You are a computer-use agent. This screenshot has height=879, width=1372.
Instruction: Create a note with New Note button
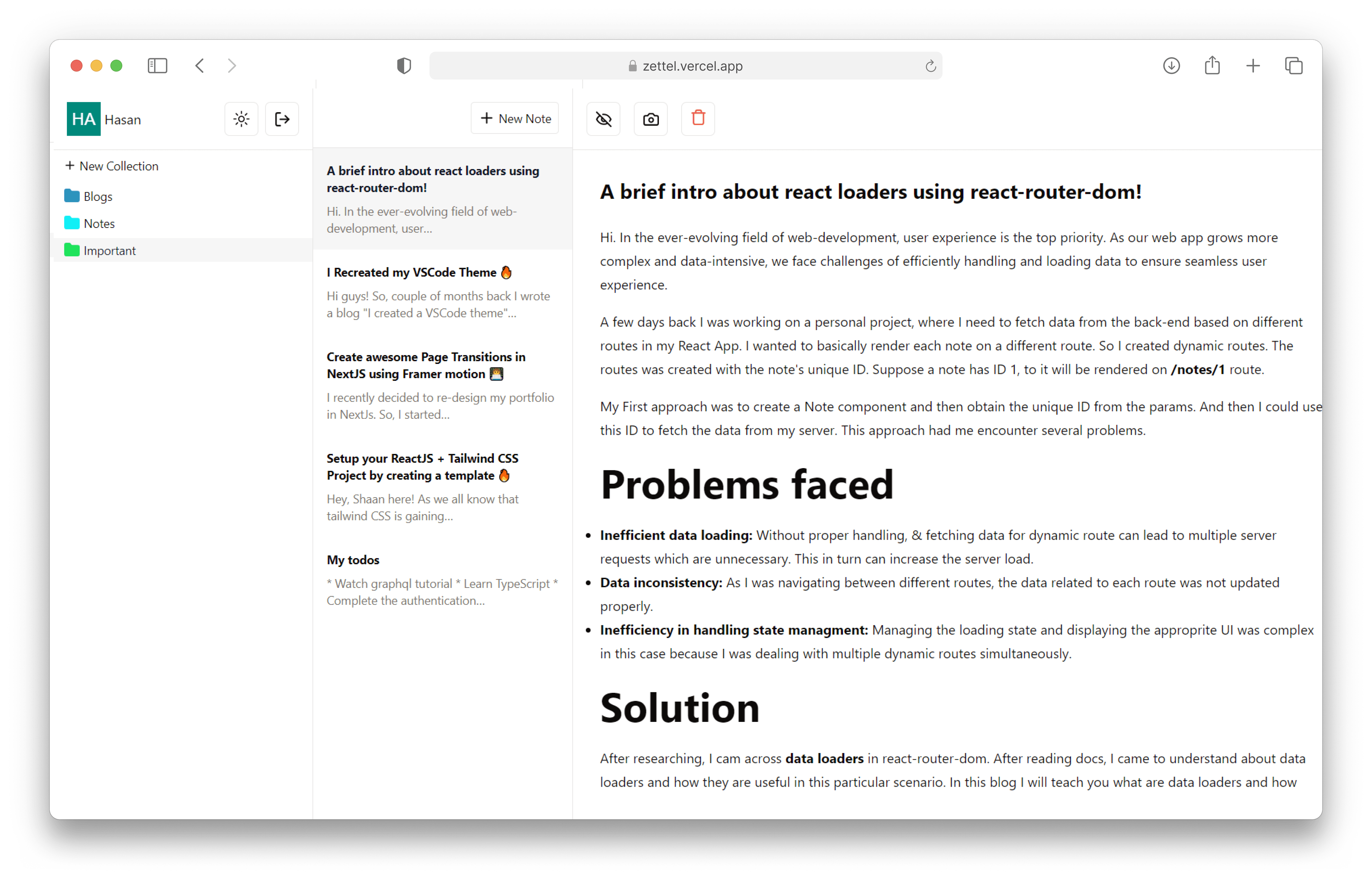tap(515, 118)
